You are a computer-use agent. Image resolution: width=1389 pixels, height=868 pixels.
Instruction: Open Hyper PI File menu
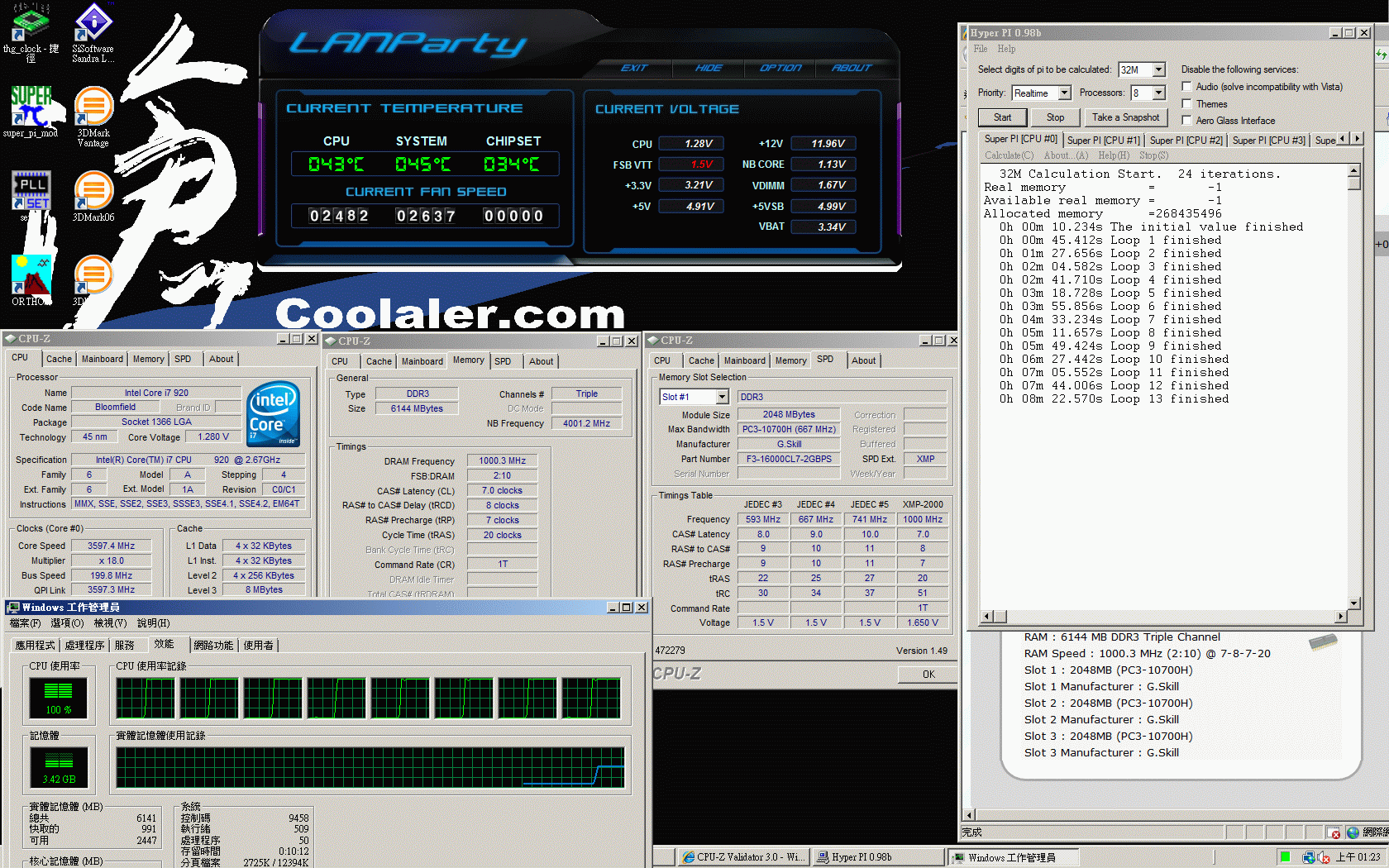click(x=981, y=49)
